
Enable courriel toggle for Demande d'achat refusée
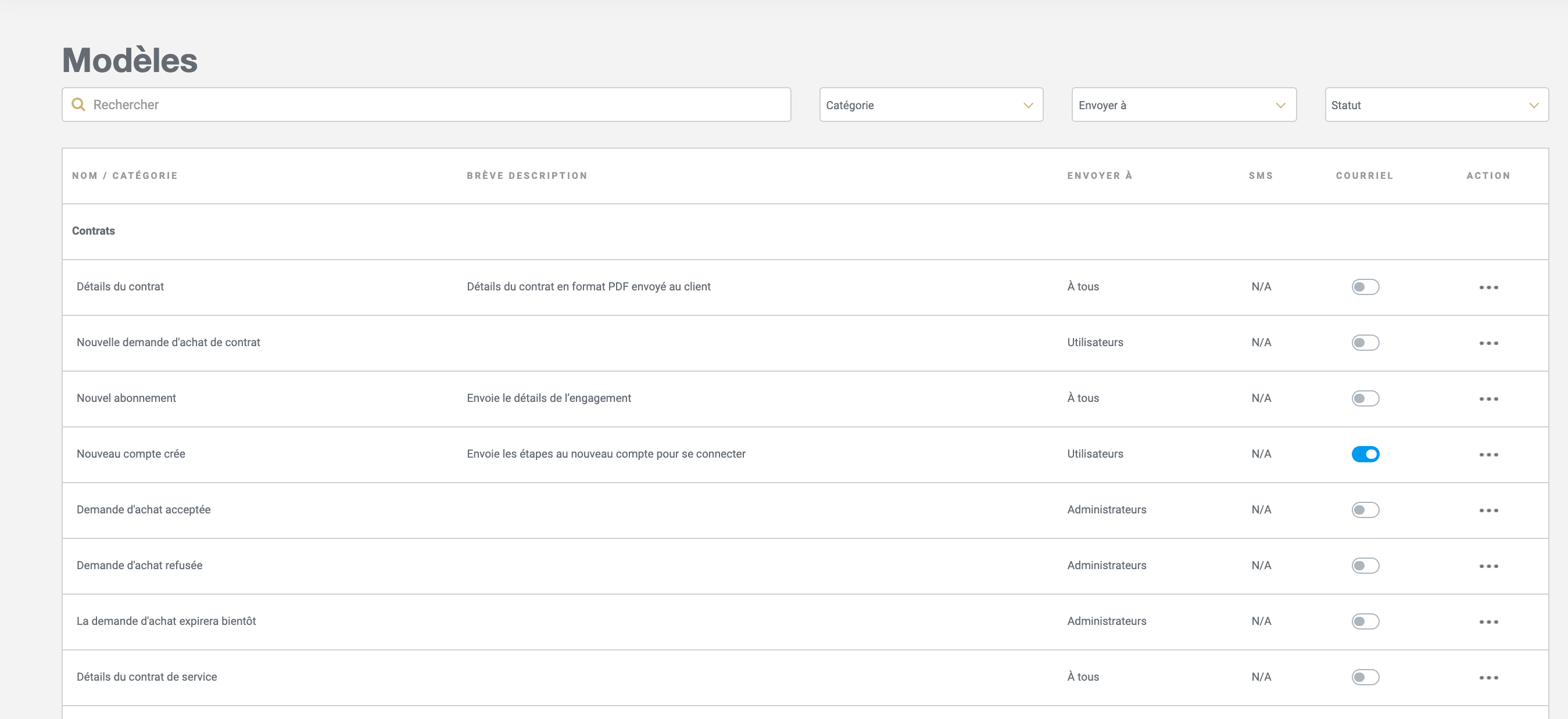(1365, 566)
